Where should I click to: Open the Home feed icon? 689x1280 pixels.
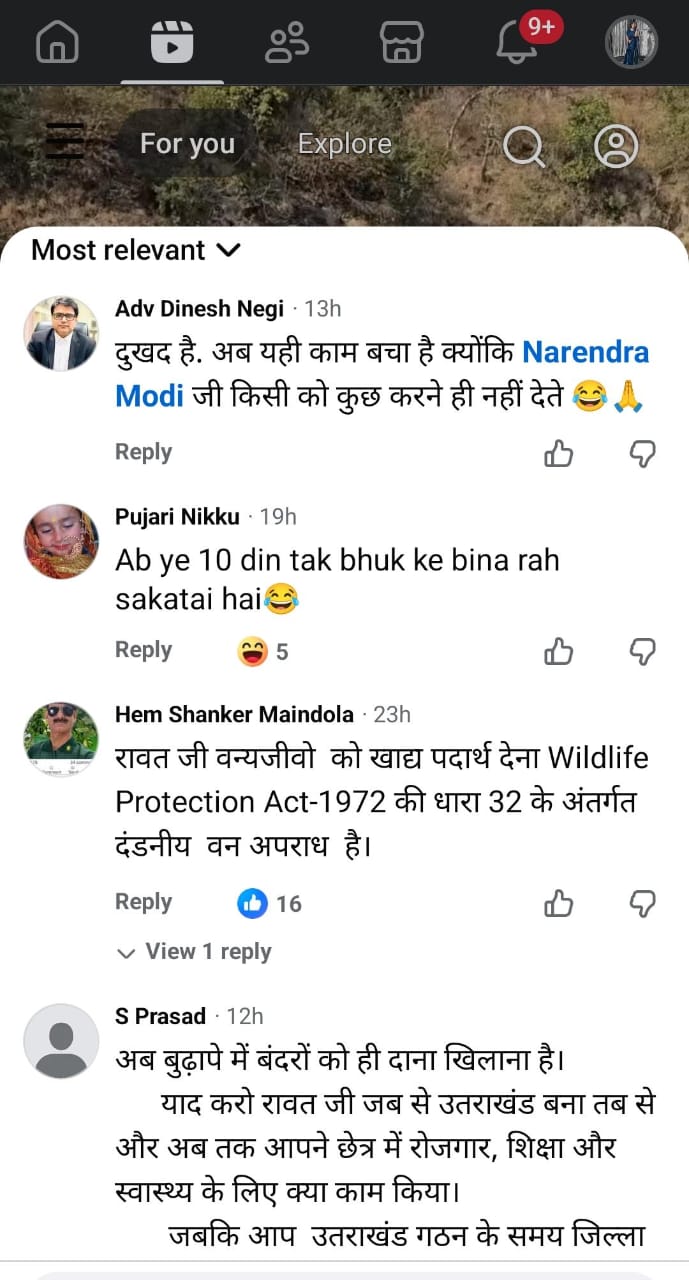coord(57,42)
